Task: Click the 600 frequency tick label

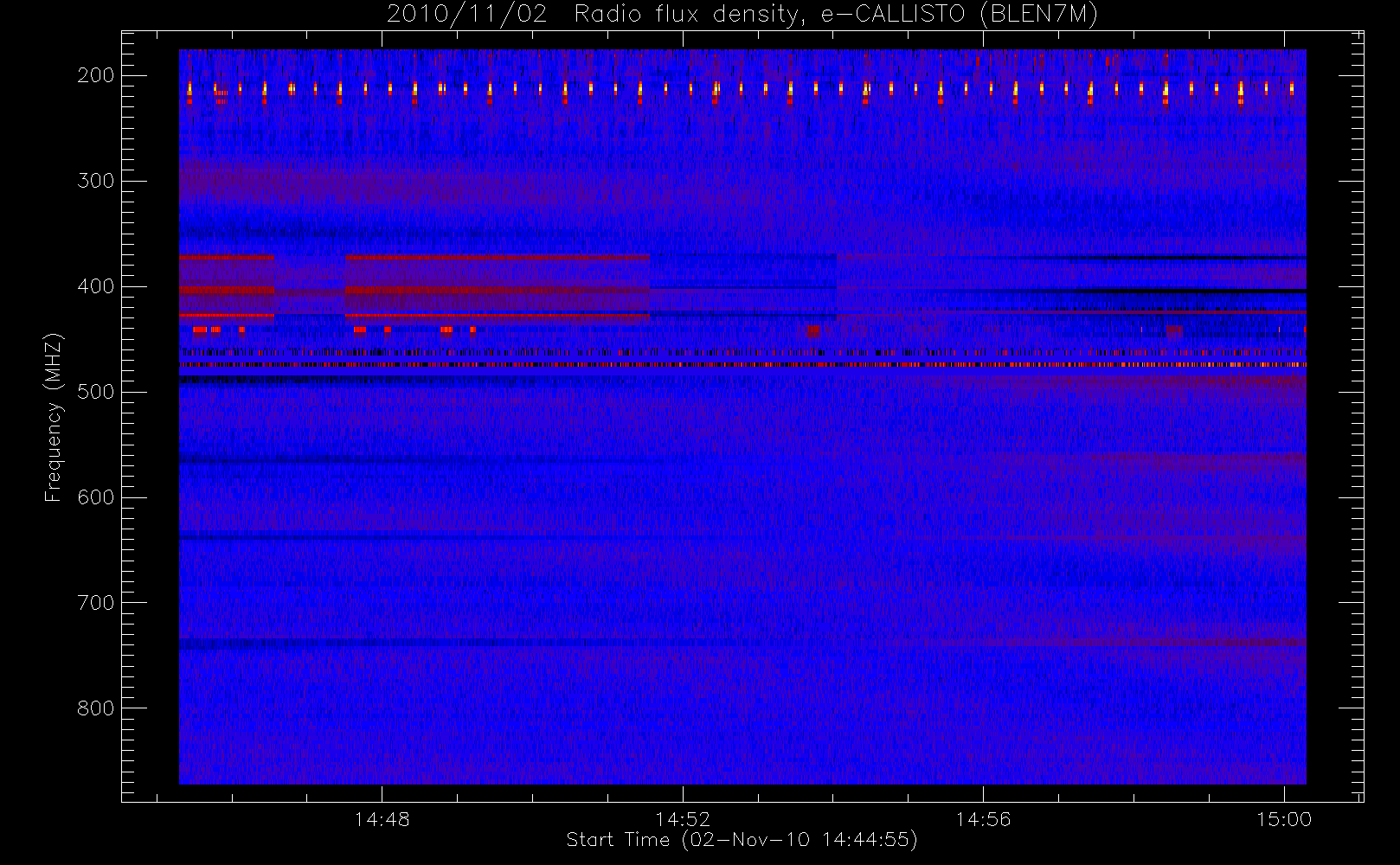Action: pos(96,497)
